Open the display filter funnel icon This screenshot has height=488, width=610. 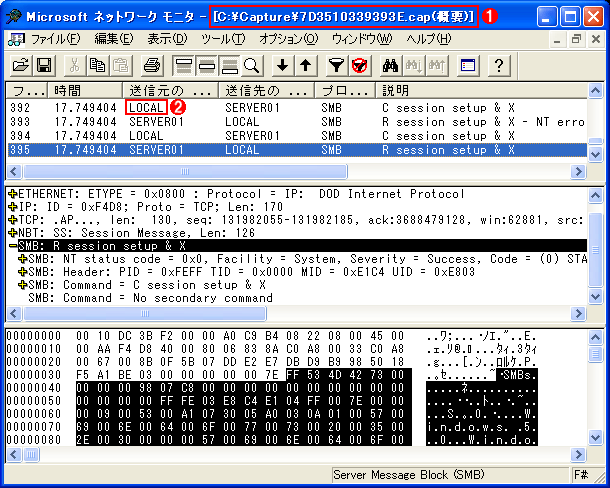tap(337, 65)
